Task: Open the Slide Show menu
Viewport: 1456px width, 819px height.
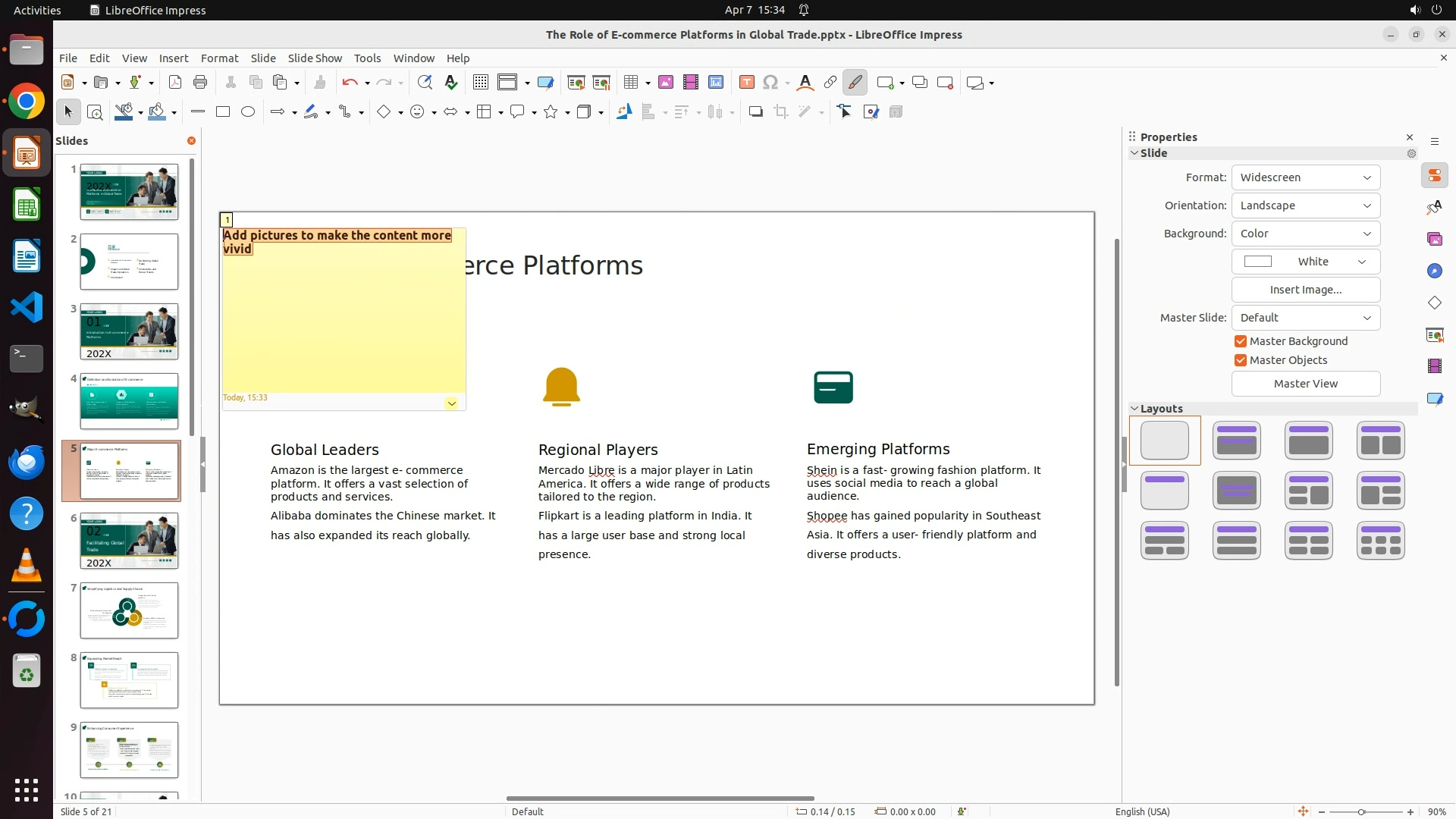Action: point(315,58)
